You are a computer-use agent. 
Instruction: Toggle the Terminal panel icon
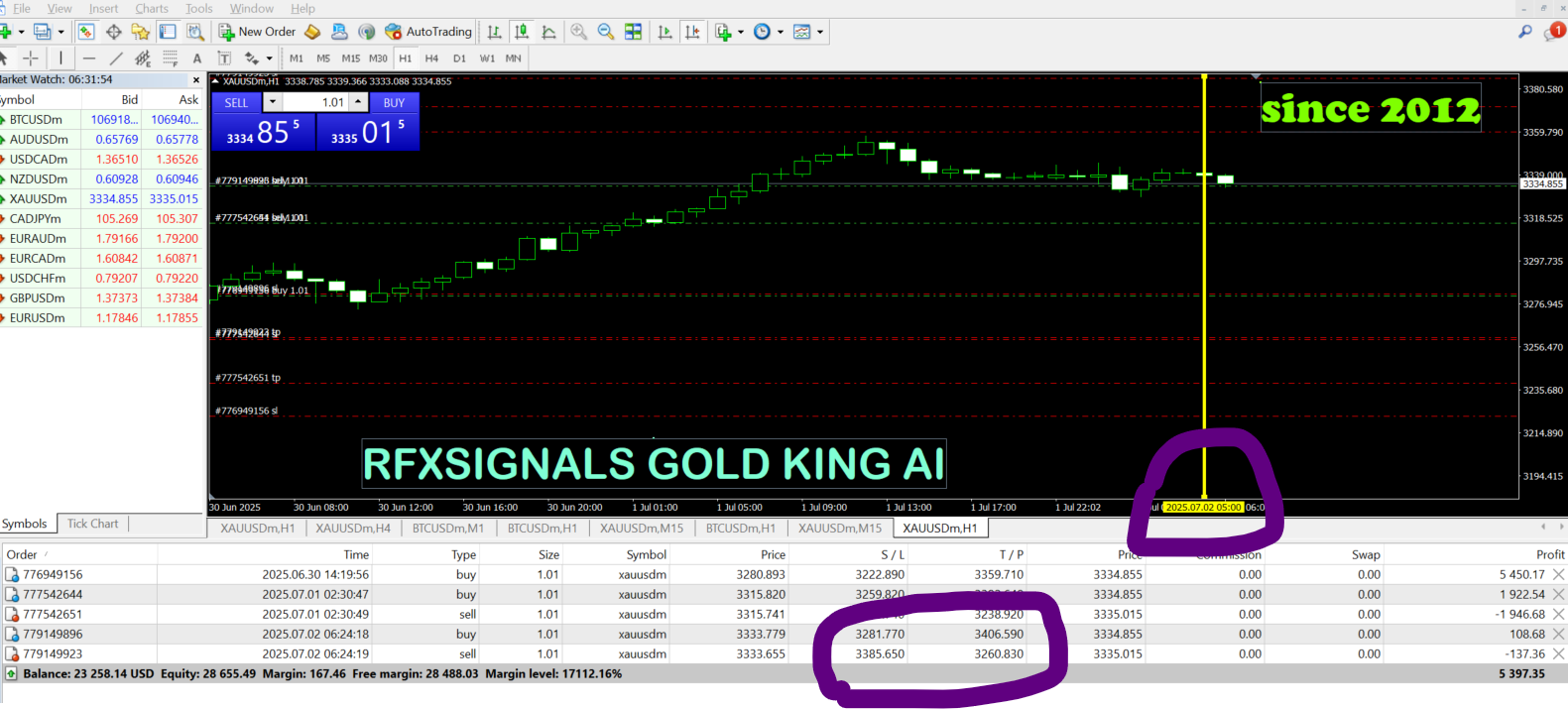point(168,32)
